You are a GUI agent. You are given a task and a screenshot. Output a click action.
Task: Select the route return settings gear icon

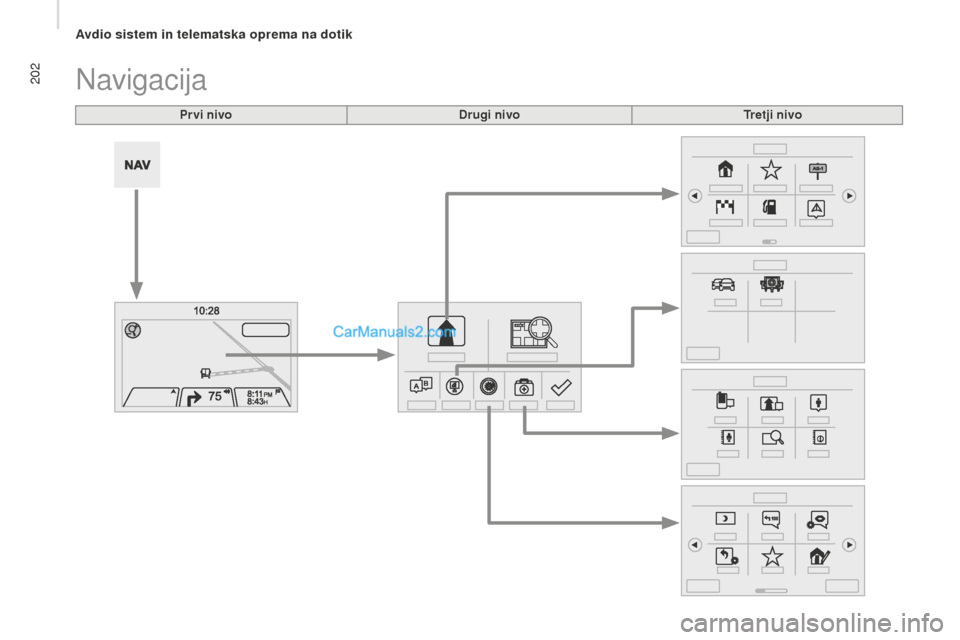coord(727,556)
